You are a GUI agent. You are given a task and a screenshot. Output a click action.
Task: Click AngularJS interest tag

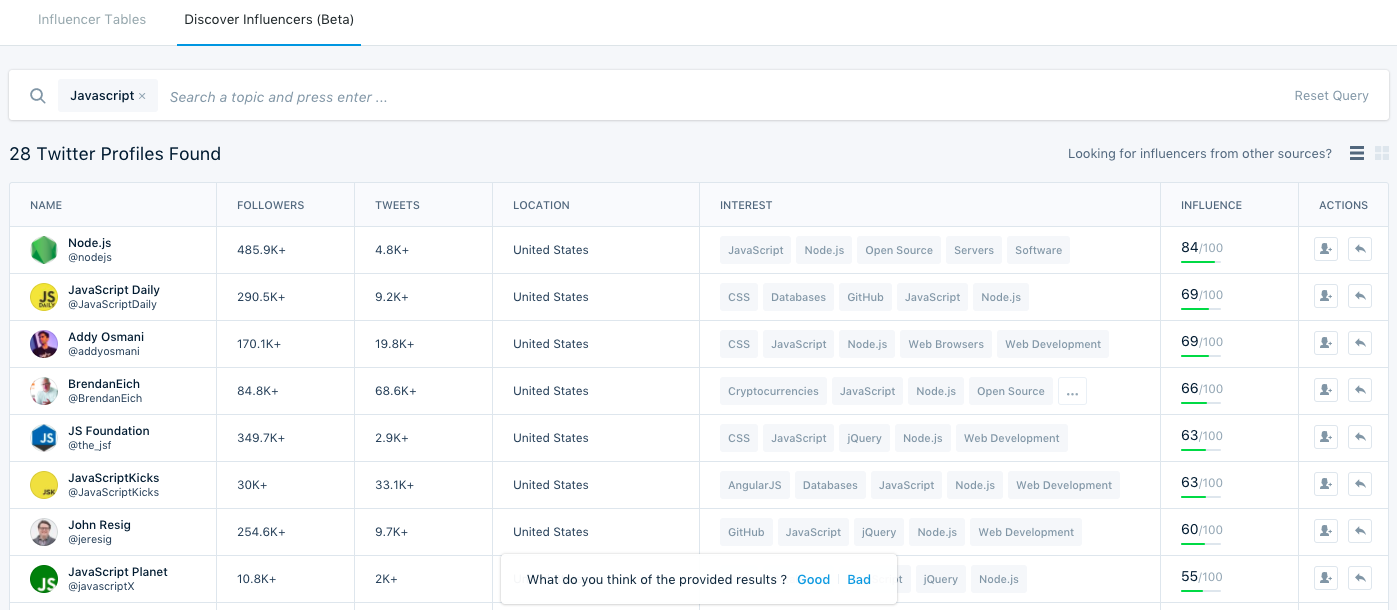pyautogui.click(x=755, y=485)
